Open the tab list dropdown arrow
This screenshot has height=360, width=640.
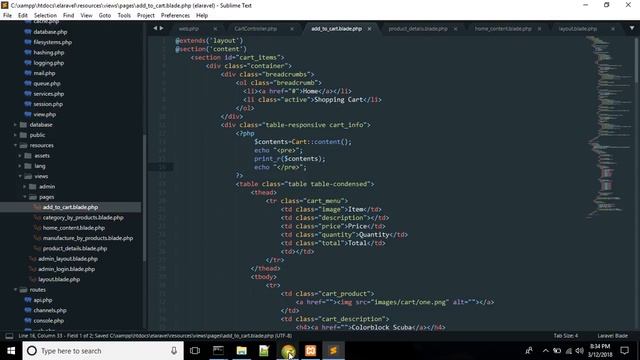click(x=632, y=28)
